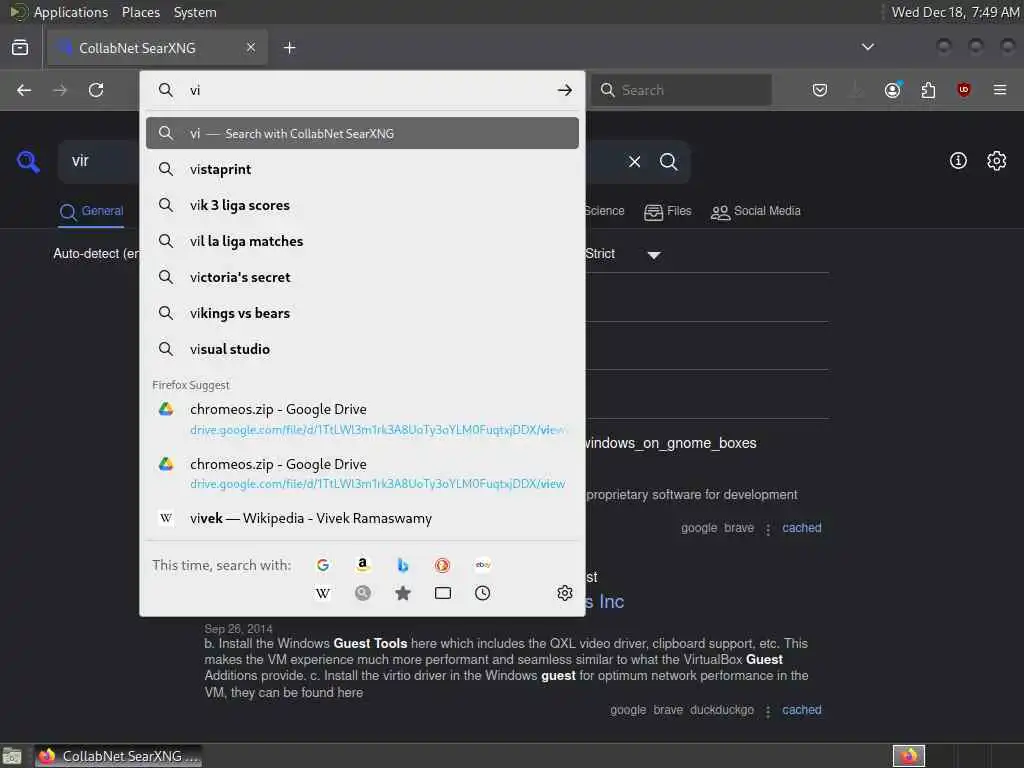This screenshot has height=768, width=1024.
Task: Search this time with DuckDuckGo icon
Action: (443, 565)
